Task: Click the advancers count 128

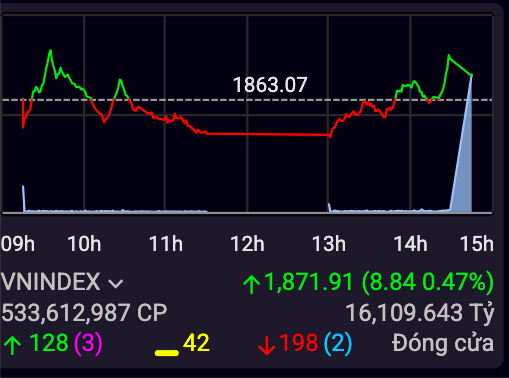Action: point(49,343)
